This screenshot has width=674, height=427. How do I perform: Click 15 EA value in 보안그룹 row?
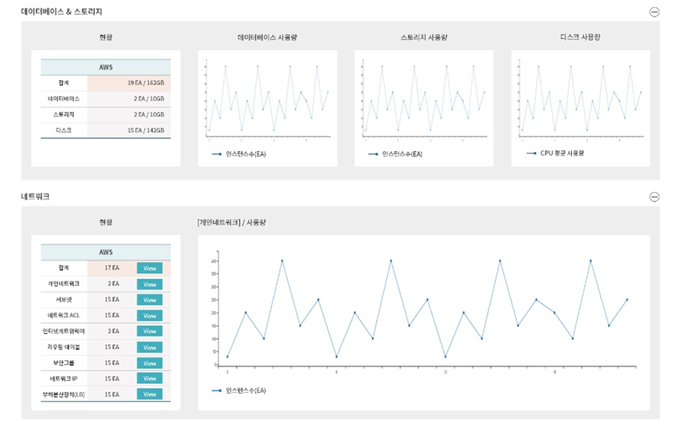[112, 363]
